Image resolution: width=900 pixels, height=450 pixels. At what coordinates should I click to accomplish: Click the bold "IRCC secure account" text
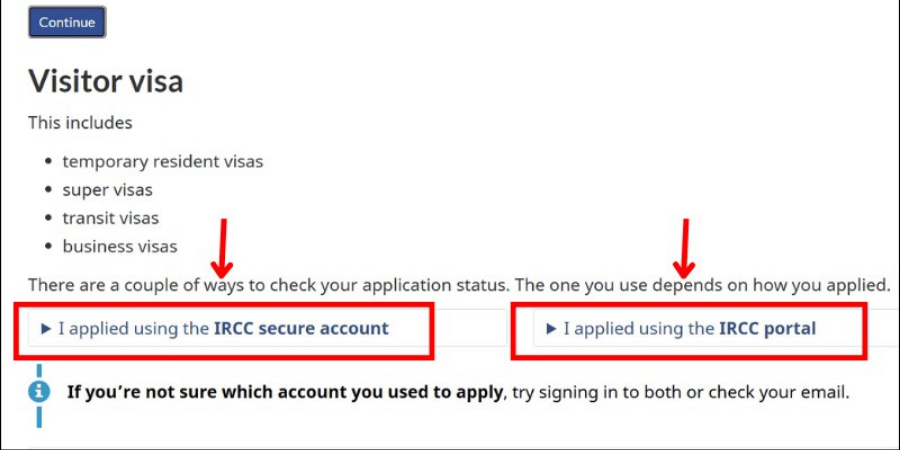(x=301, y=328)
